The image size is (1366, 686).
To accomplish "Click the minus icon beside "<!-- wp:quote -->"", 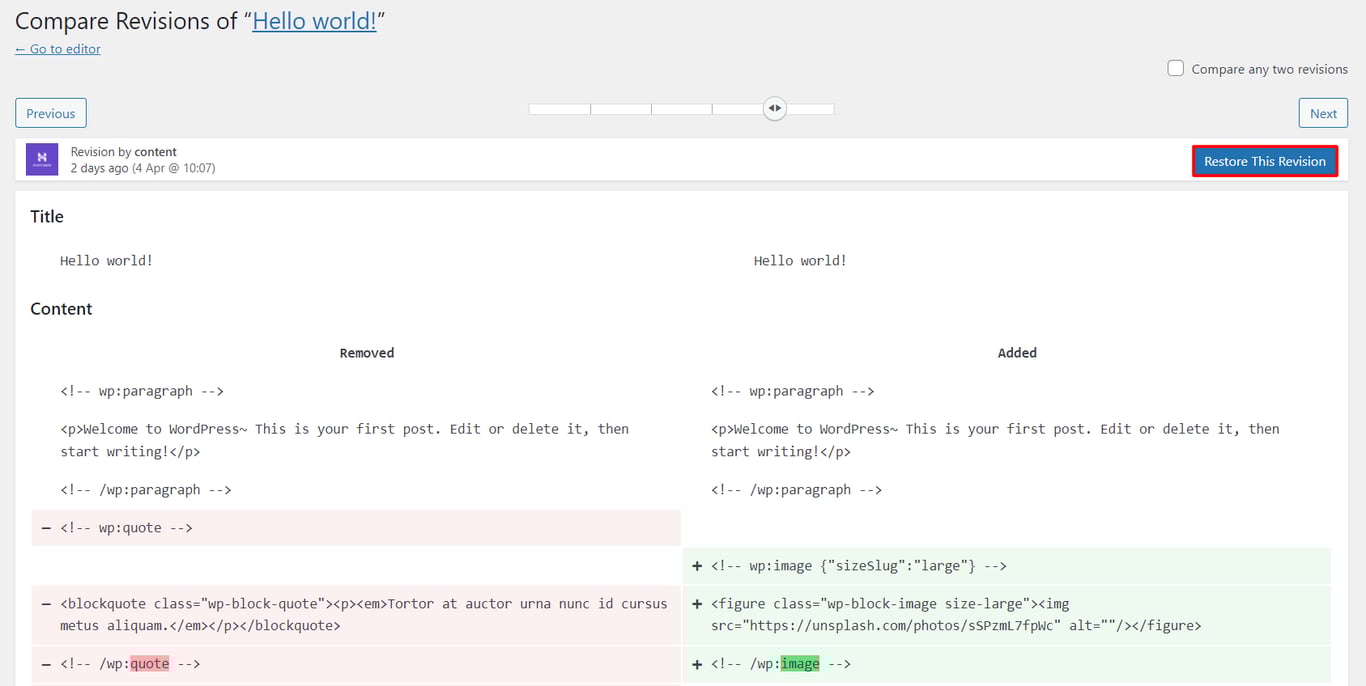I will 45,527.
